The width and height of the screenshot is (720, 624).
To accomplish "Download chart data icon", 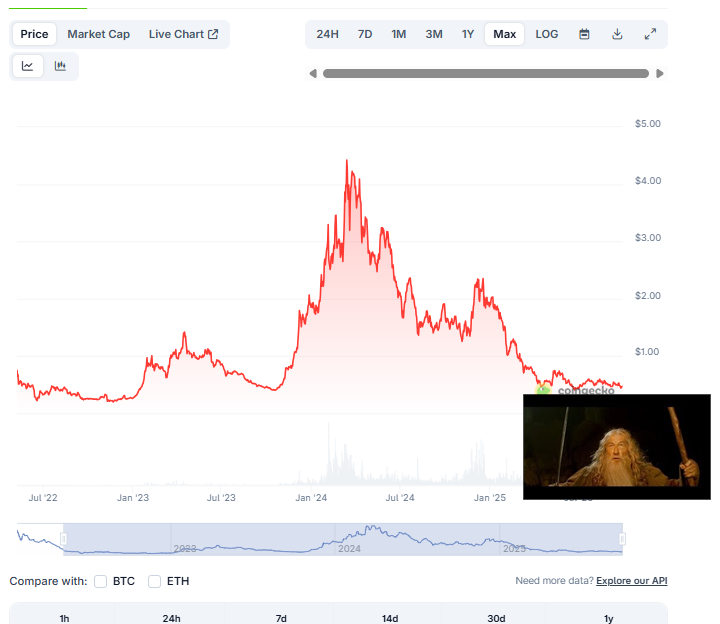I will point(617,34).
